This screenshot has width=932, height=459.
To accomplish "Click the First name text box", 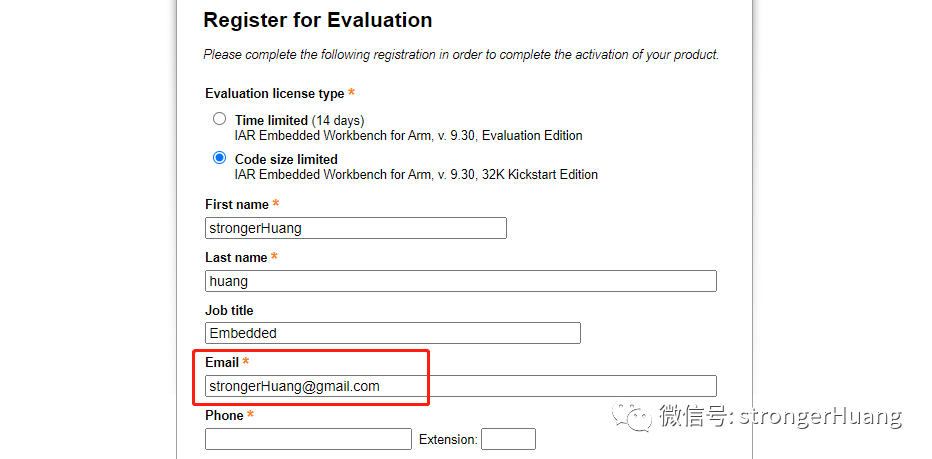I will [355, 228].
